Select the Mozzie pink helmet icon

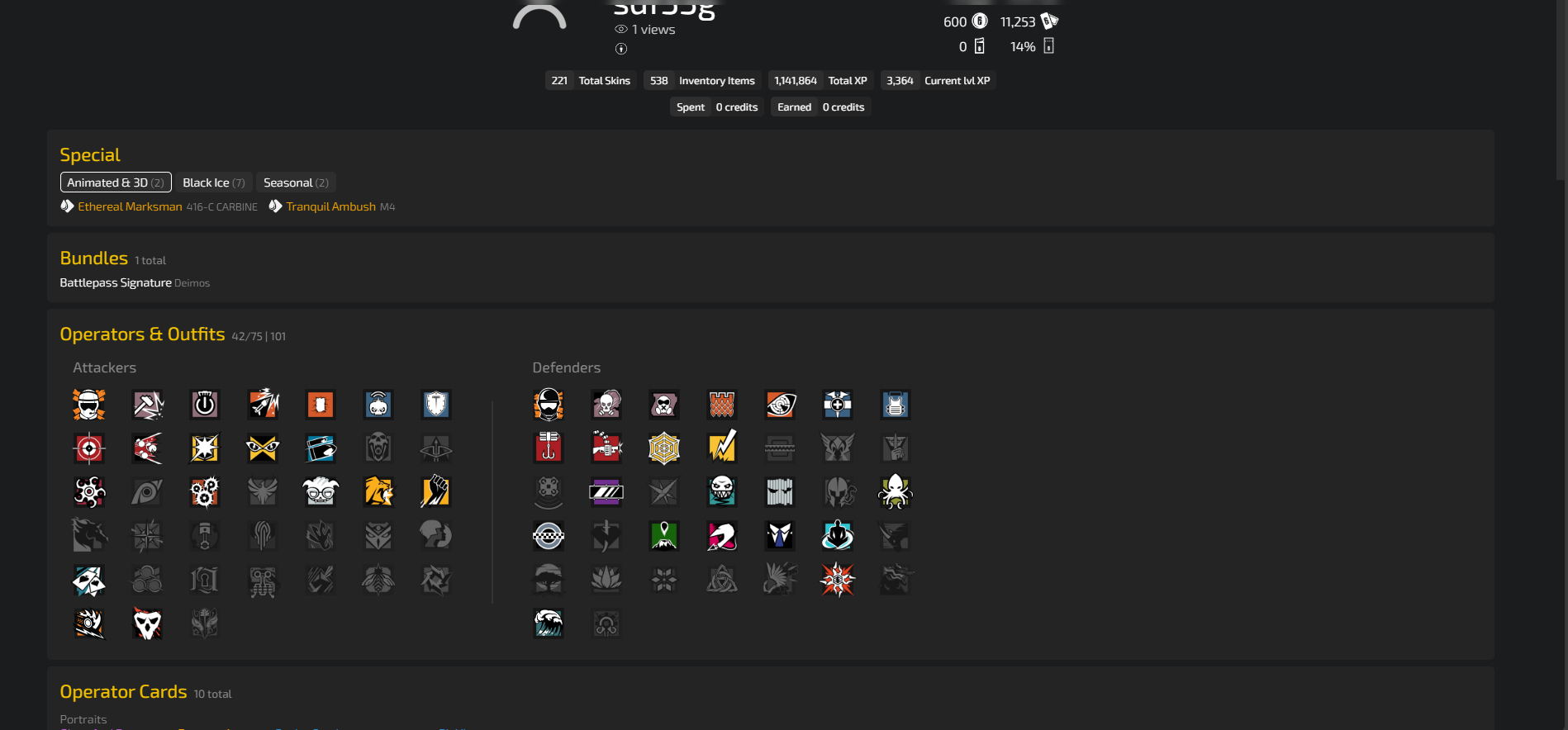pyautogui.click(x=722, y=536)
